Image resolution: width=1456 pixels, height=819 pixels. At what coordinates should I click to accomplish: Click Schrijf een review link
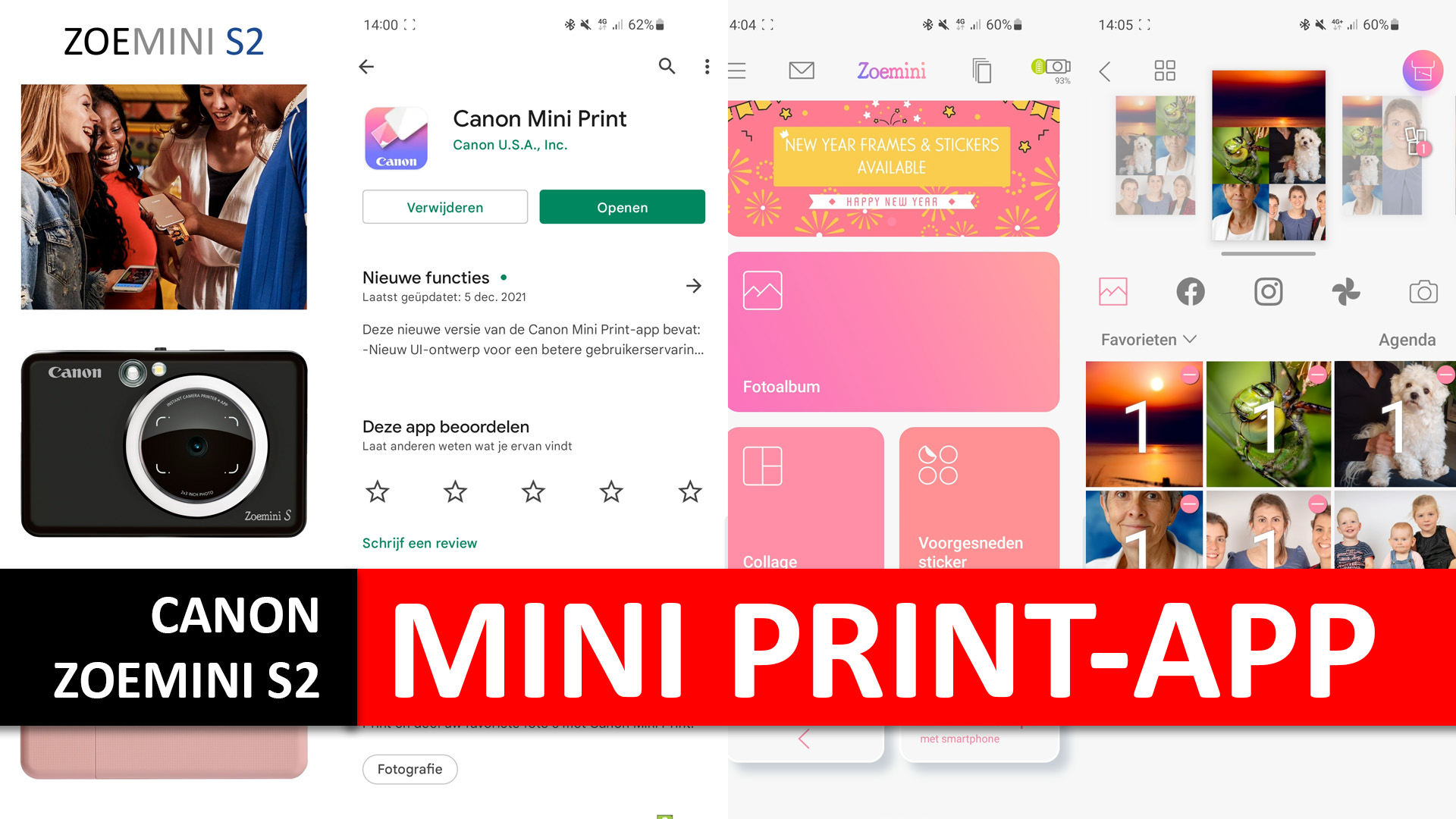click(x=418, y=544)
